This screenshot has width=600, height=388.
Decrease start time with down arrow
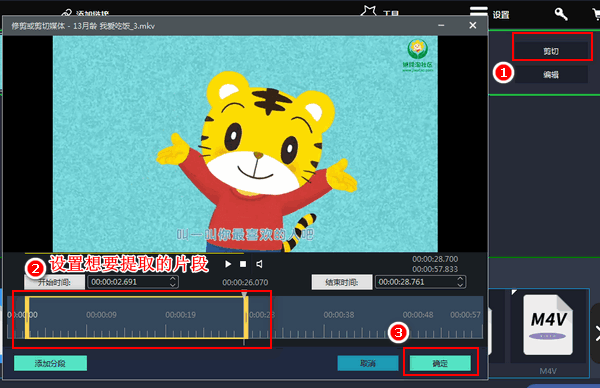click(x=173, y=285)
